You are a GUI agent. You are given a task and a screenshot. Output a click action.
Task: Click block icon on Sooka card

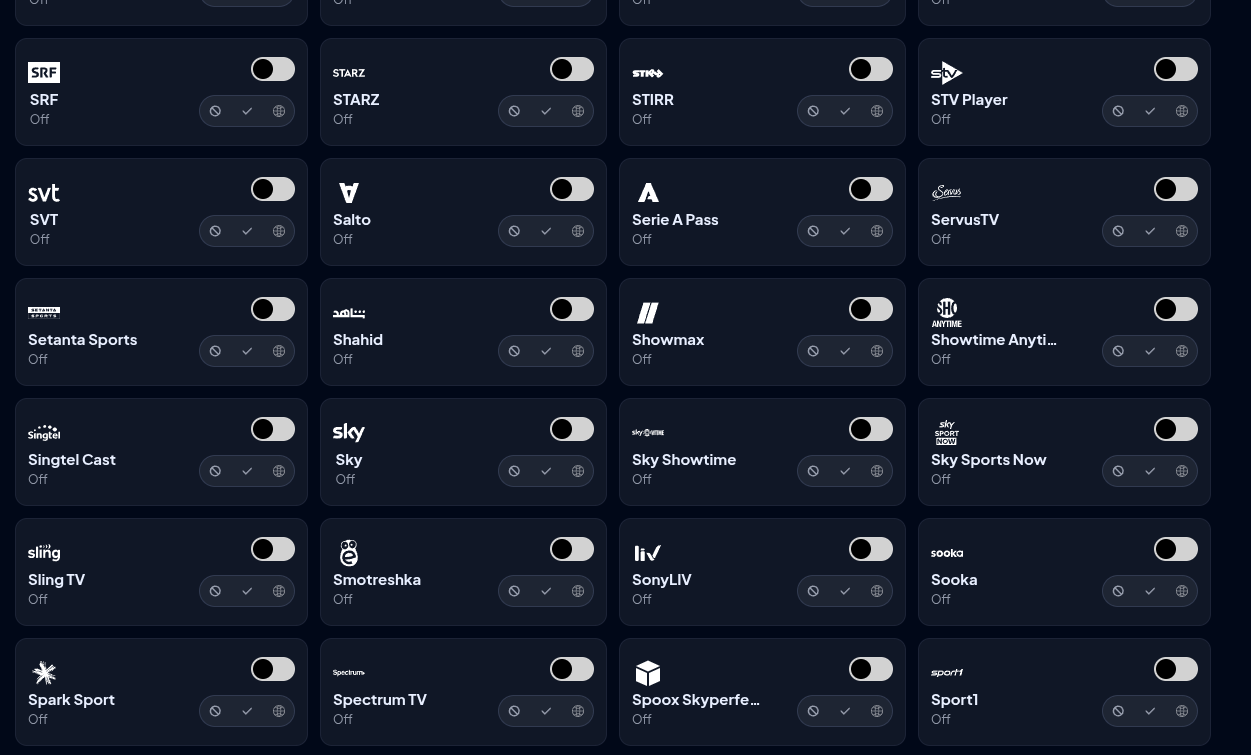click(1118, 591)
